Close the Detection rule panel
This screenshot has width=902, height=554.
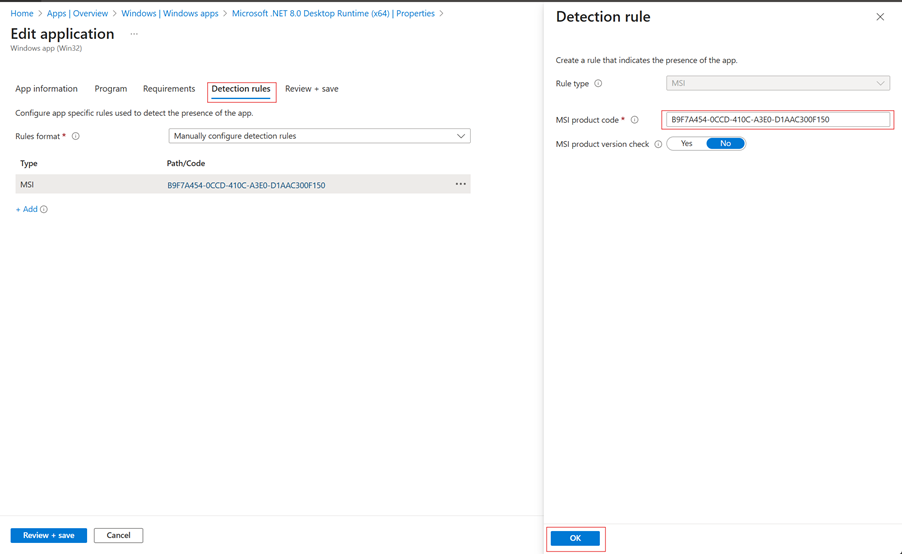880,17
